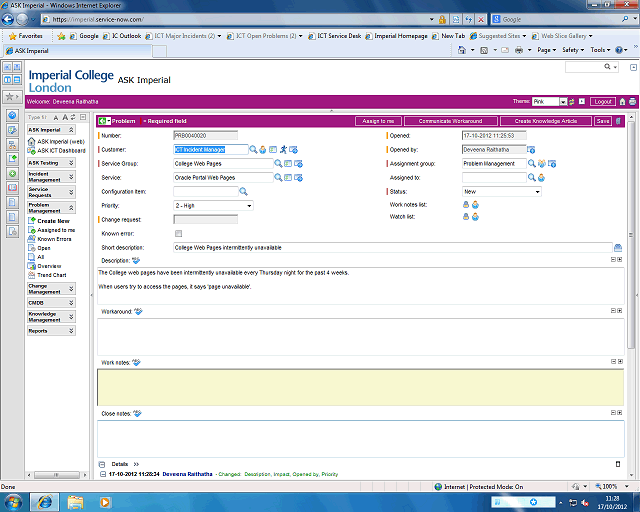Click the Customer field lookup magnifier
640x512 pixels.
(x=254, y=149)
